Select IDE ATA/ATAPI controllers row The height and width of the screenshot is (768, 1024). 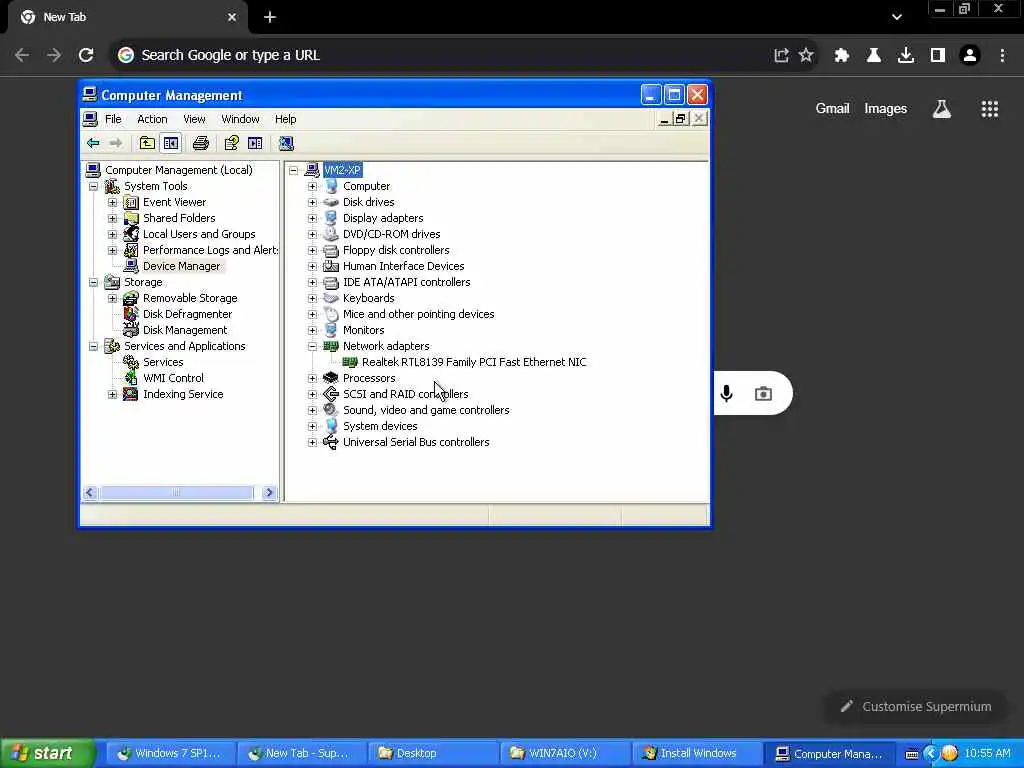point(406,282)
